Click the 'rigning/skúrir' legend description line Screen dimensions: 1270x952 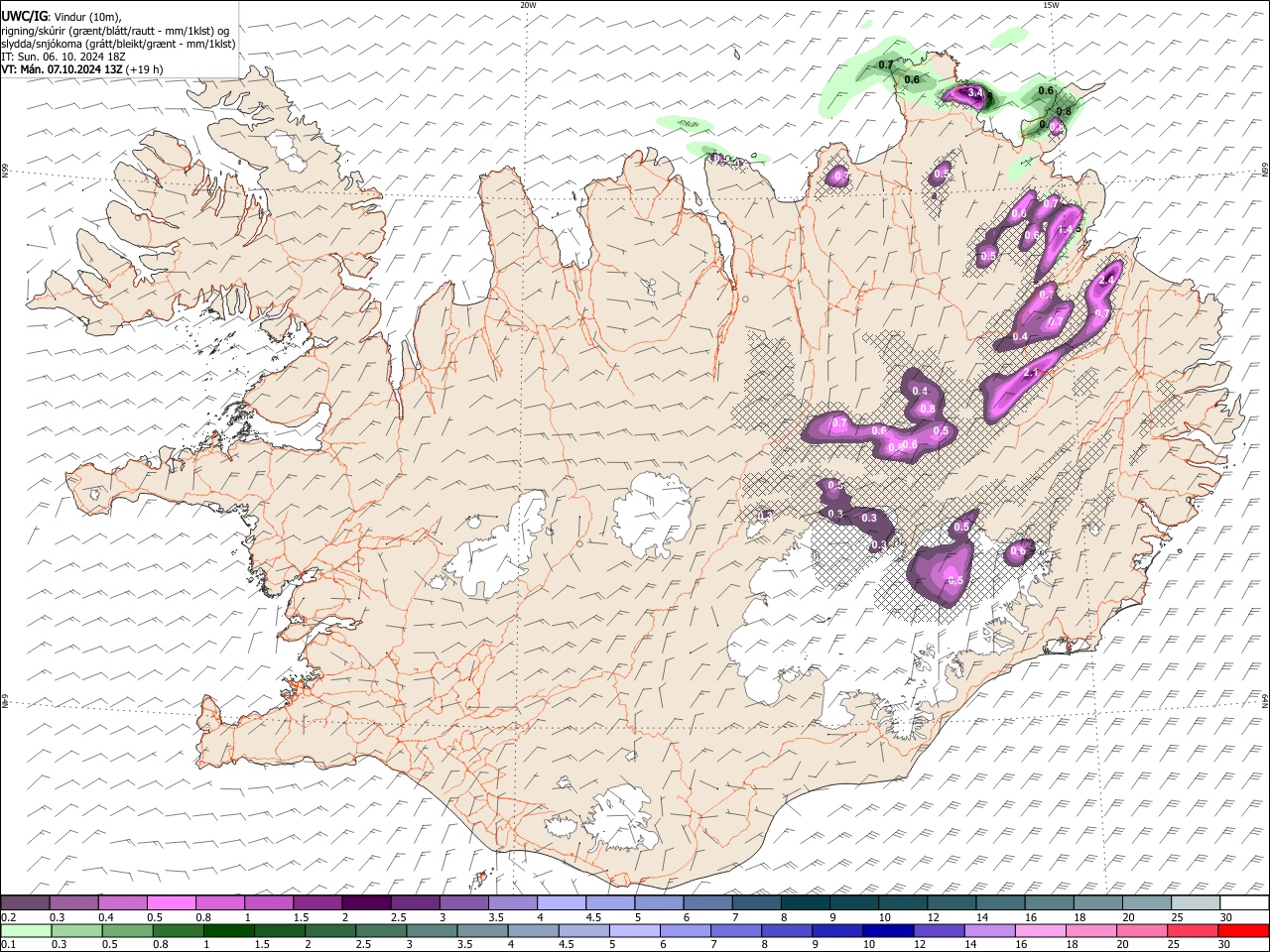pos(115,31)
